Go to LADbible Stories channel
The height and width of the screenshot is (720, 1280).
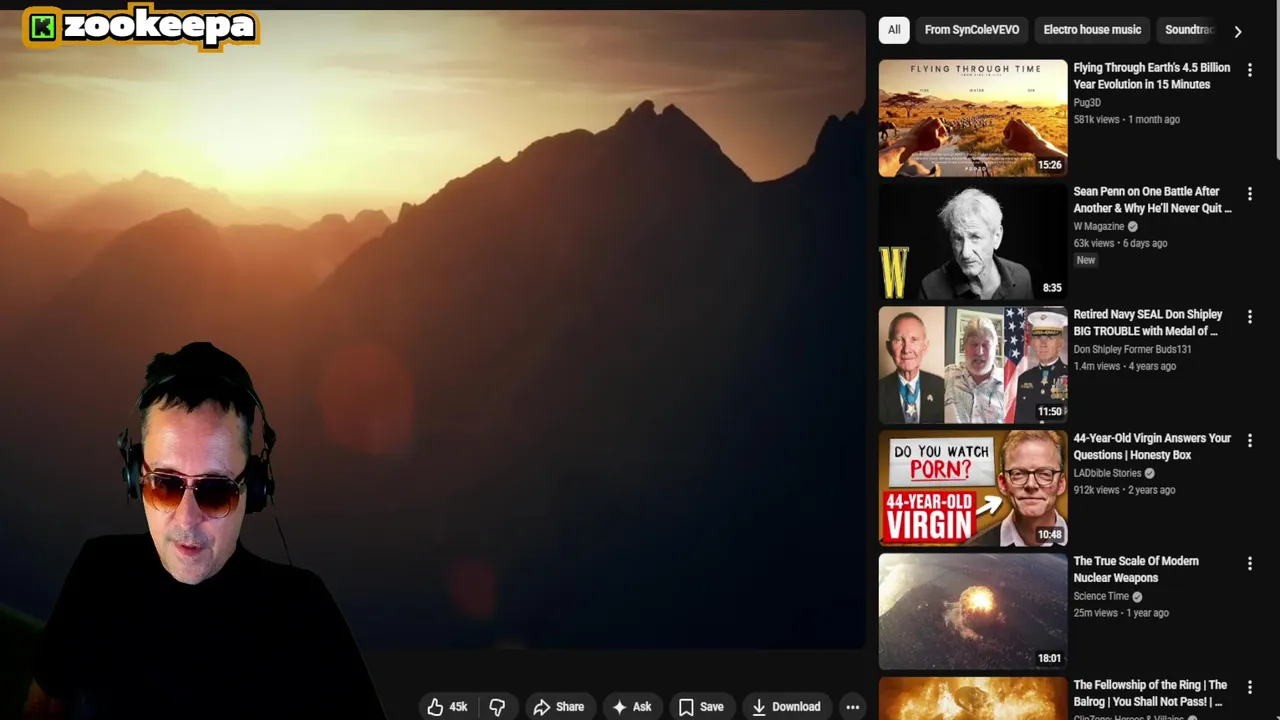click(1107, 473)
